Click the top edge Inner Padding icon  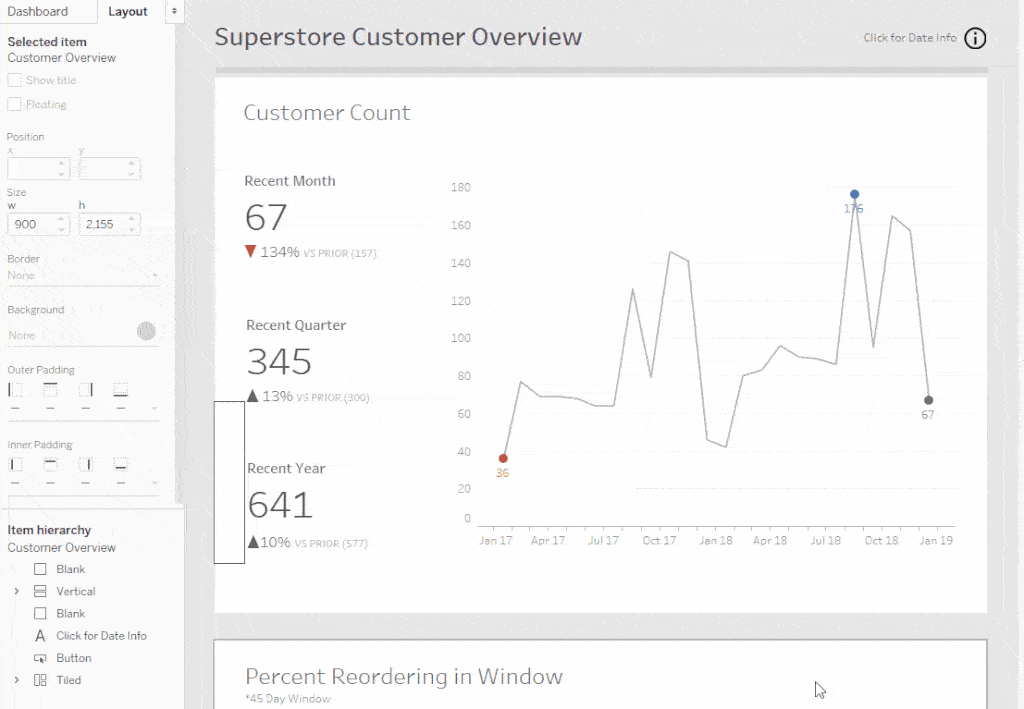(50, 464)
